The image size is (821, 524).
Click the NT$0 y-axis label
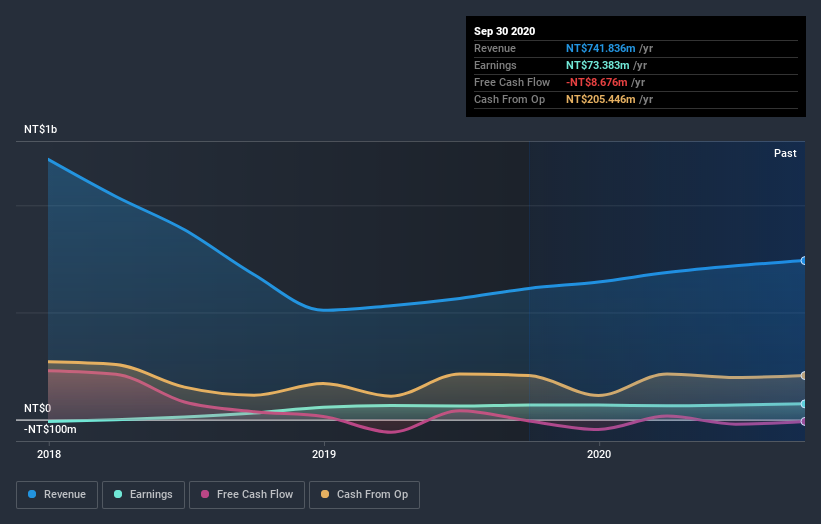pos(38,408)
